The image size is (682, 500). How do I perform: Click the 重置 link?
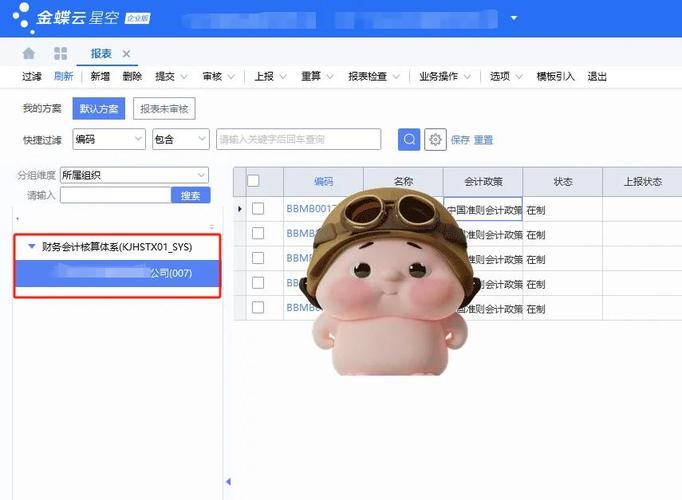tap(483, 140)
